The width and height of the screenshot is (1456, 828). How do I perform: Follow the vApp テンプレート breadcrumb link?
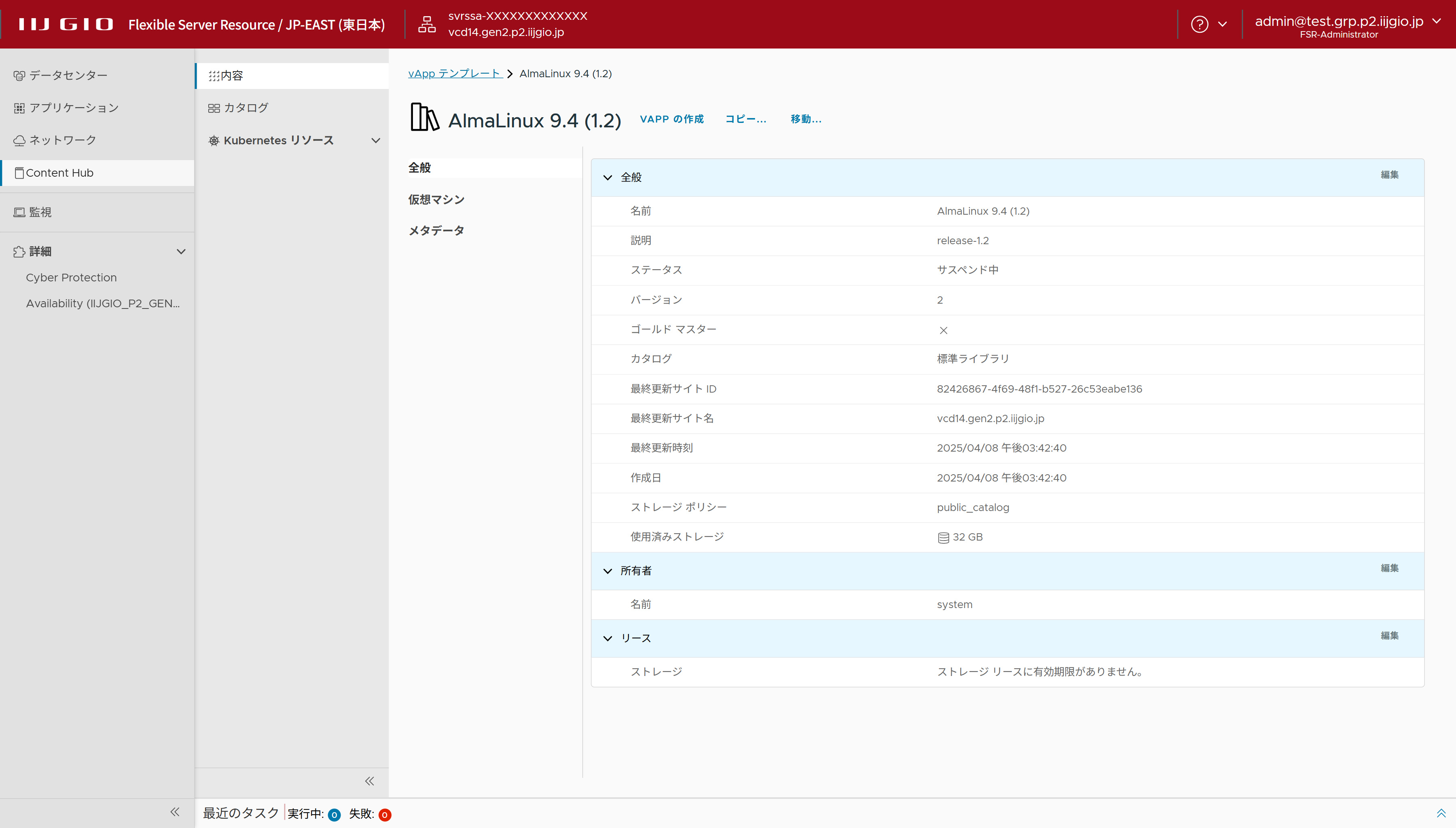[455, 73]
